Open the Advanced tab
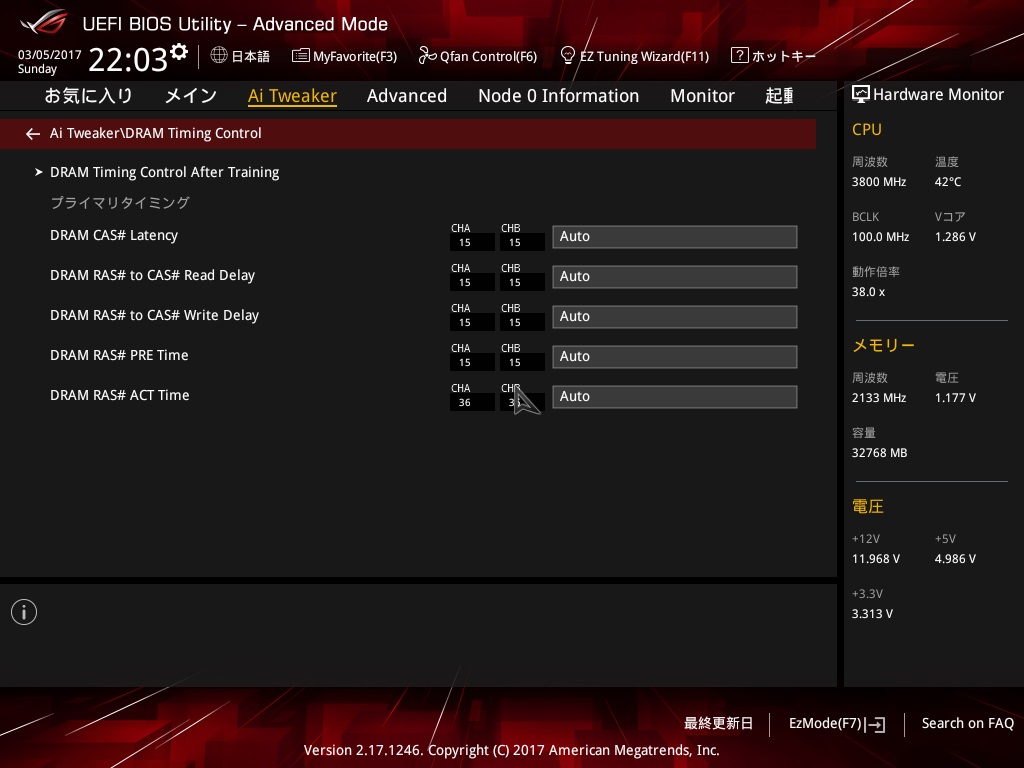The width and height of the screenshot is (1024, 768). coord(407,95)
